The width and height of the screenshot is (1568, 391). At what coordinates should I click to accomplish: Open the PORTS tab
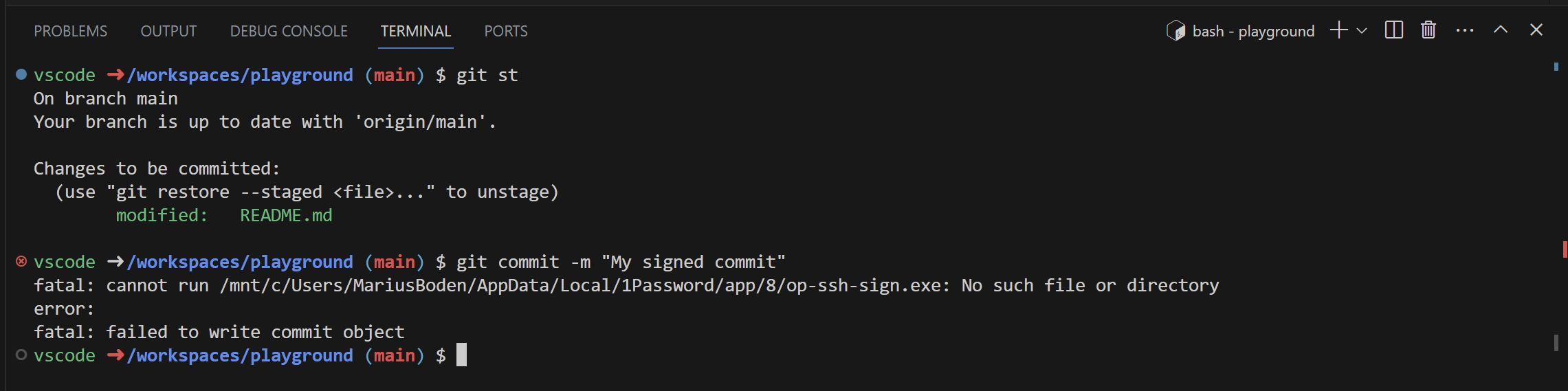[506, 31]
